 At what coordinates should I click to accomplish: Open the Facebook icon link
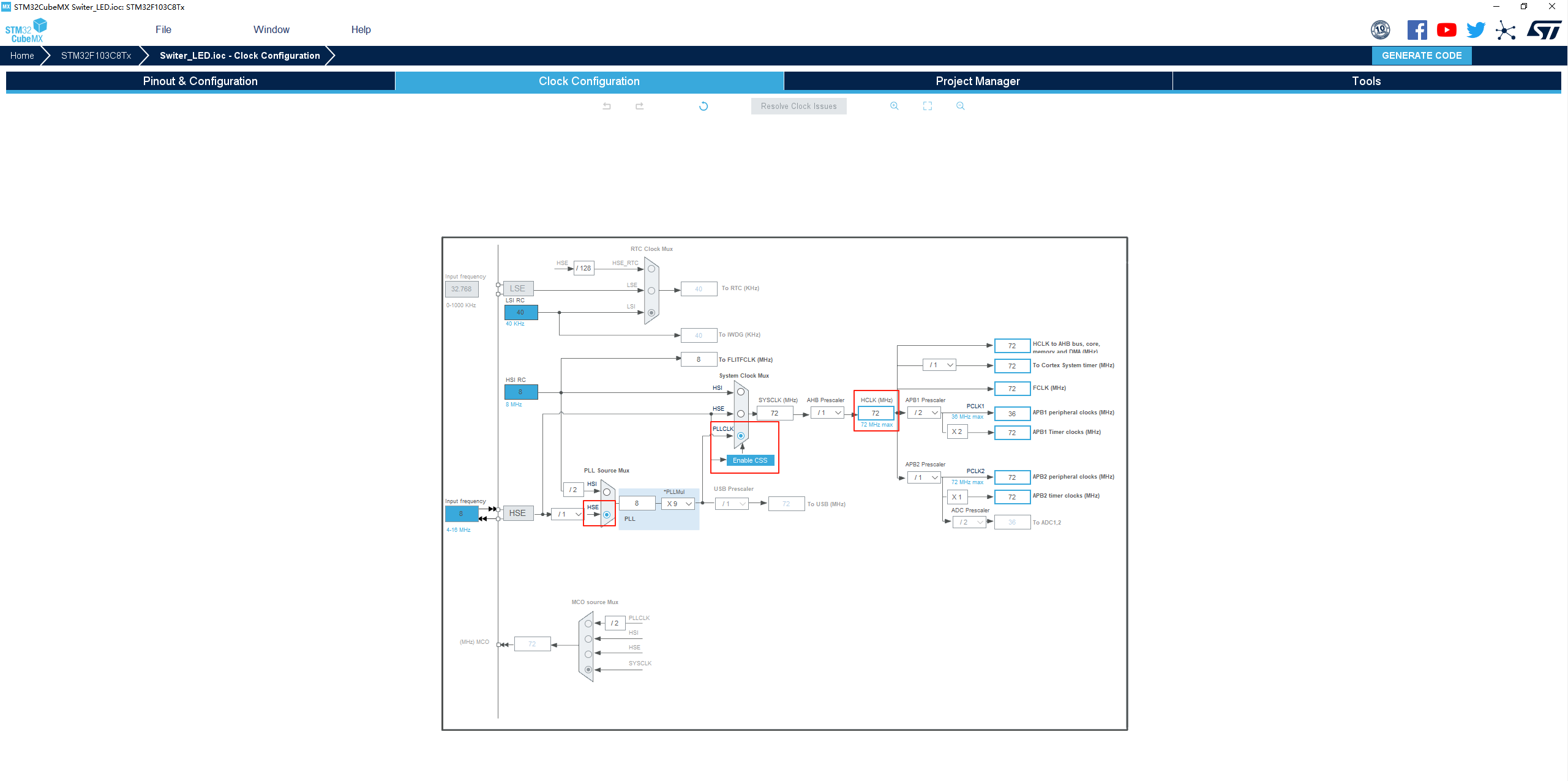click(x=1417, y=30)
